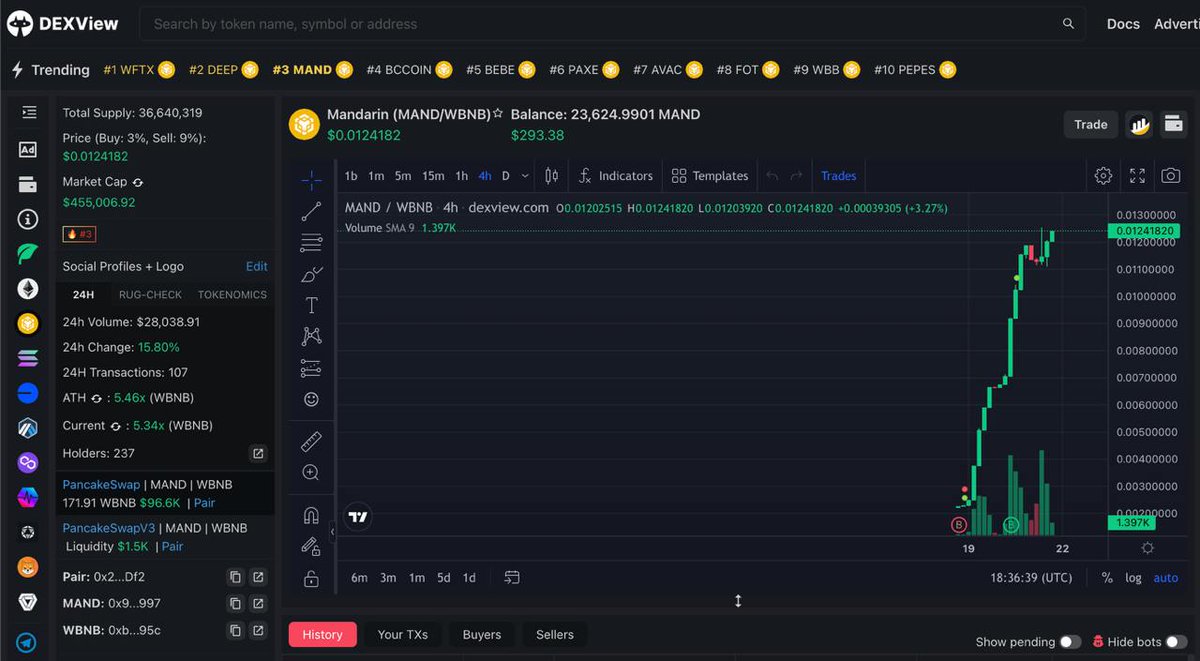Screen dimensions: 1200x661
Task: Switch to the RUG-CHECK tab
Action: 150,295
